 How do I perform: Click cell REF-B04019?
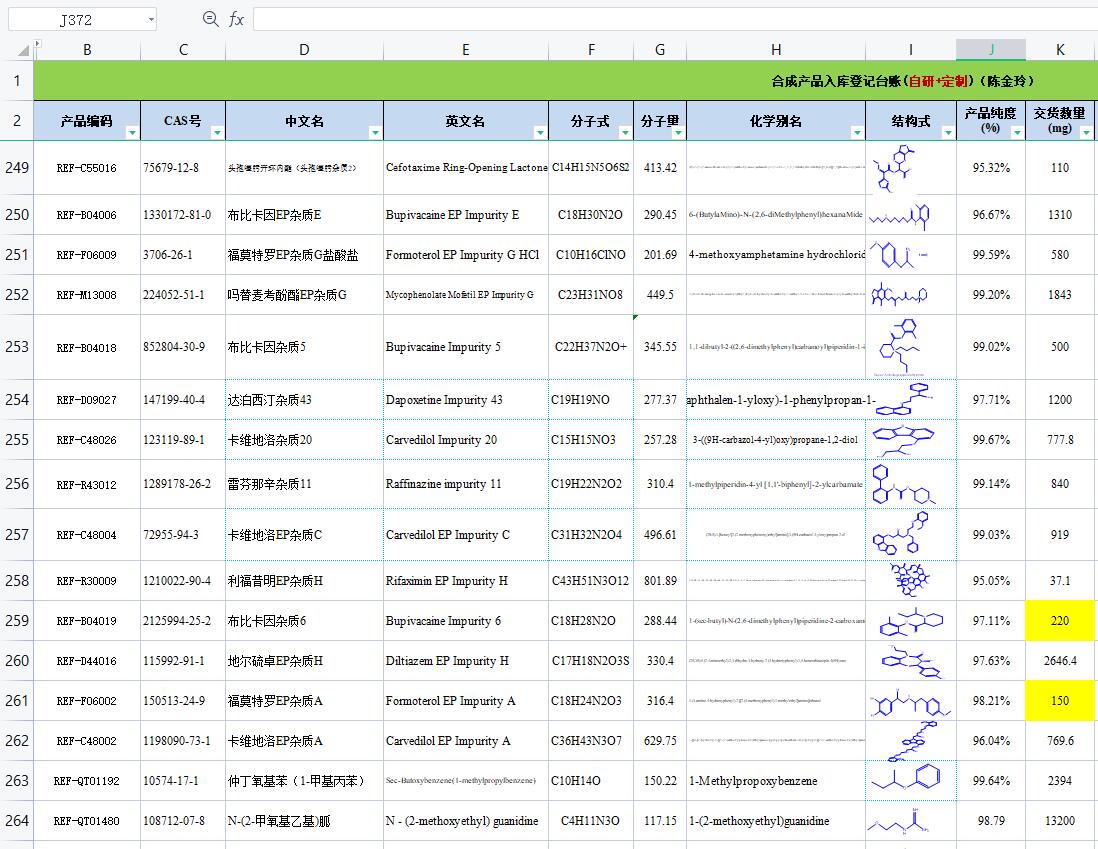pos(87,621)
